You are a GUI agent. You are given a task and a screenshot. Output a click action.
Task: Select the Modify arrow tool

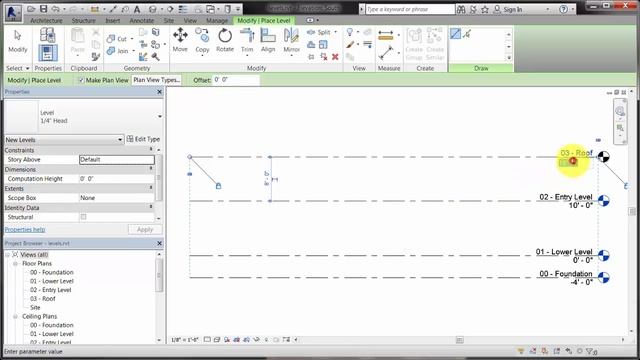tap(18, 41)
